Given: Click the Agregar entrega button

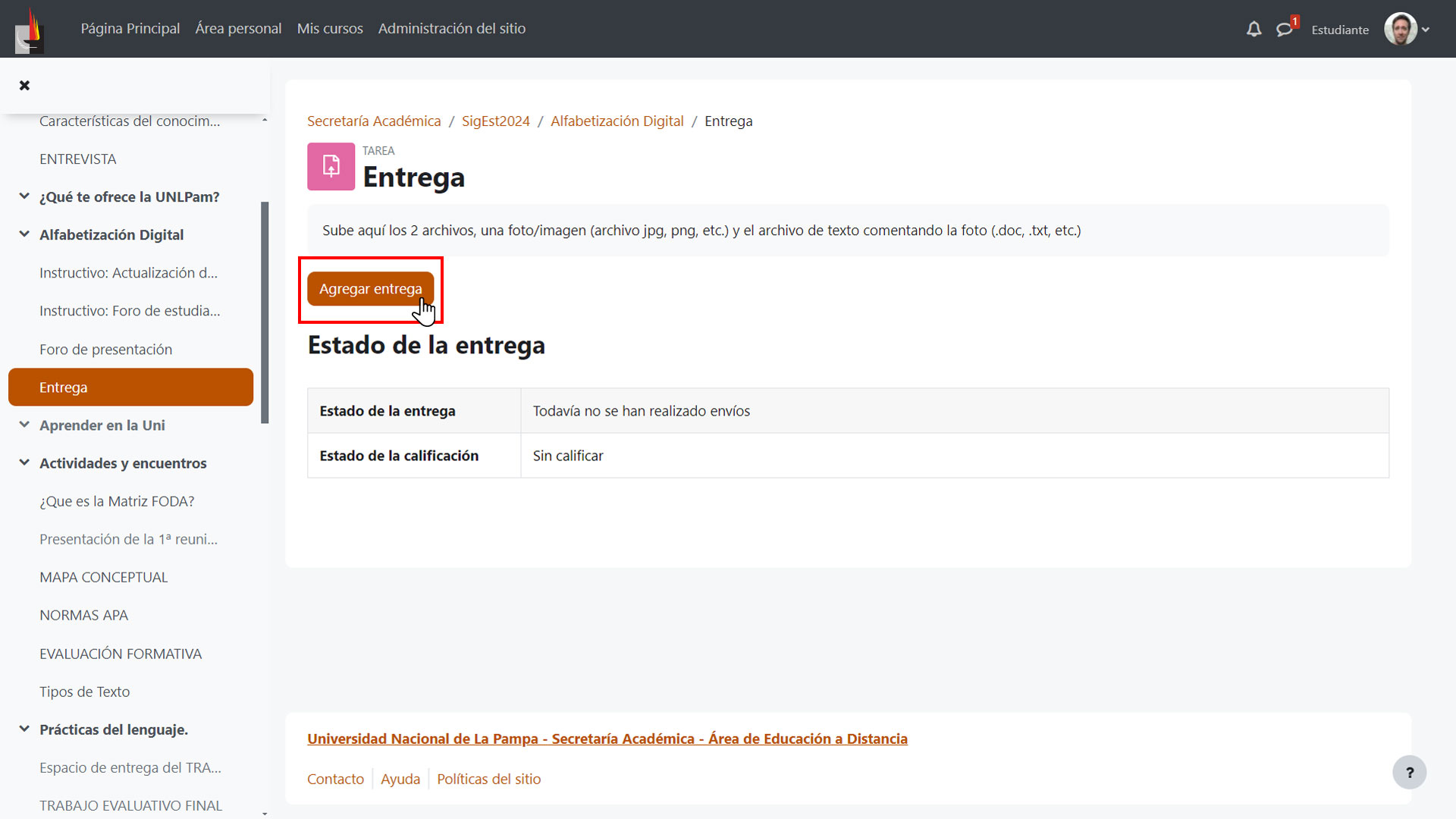Looking at the screenshot, I should [370, 289].
